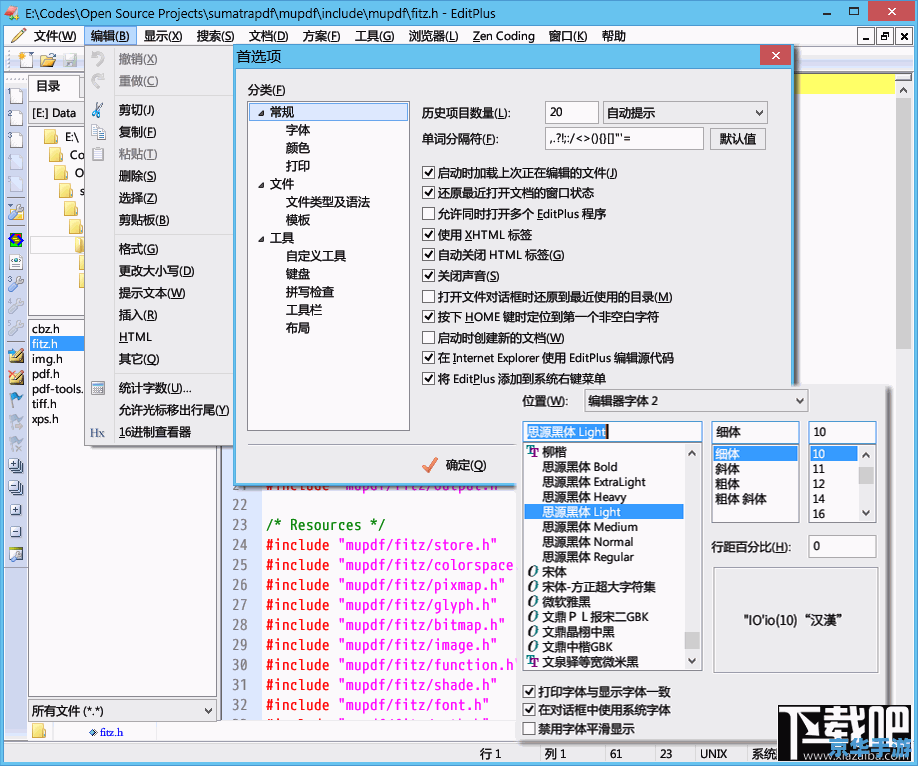Click the stacked plus expand all icon

[16, 466]
